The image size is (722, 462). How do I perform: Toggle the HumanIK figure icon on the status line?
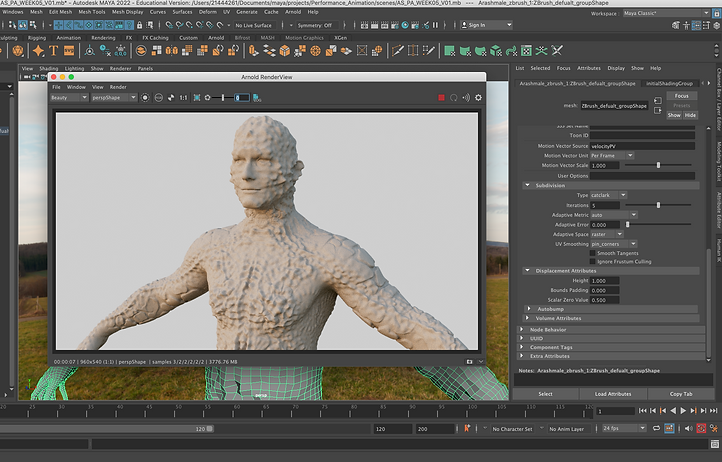686,25
